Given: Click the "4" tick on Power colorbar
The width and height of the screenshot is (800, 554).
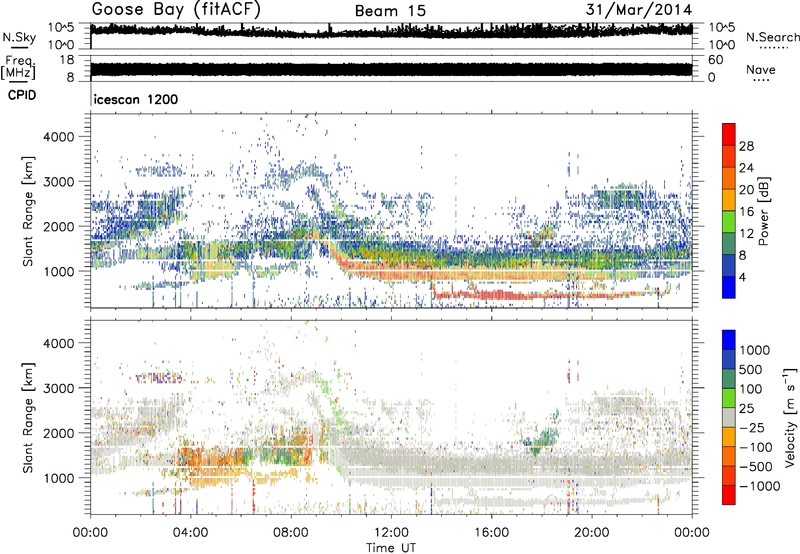Looking at the screenshot, I should pos(742,277).
